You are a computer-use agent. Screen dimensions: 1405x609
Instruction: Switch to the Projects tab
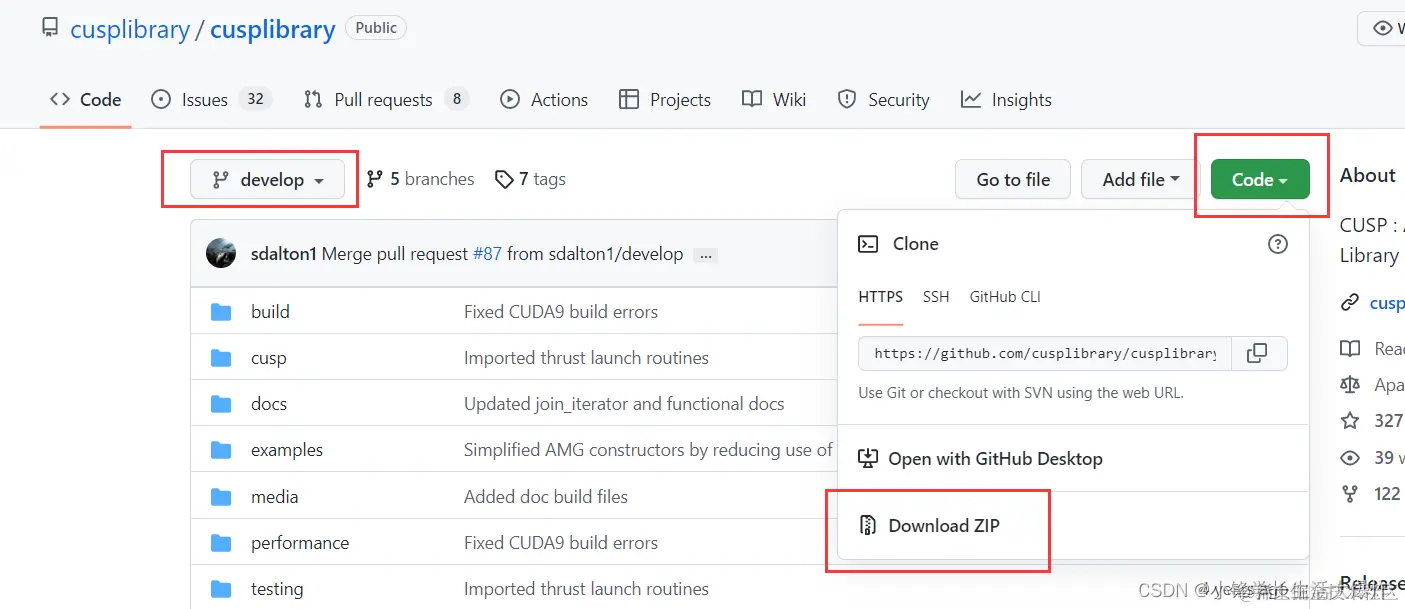(665, 99)
